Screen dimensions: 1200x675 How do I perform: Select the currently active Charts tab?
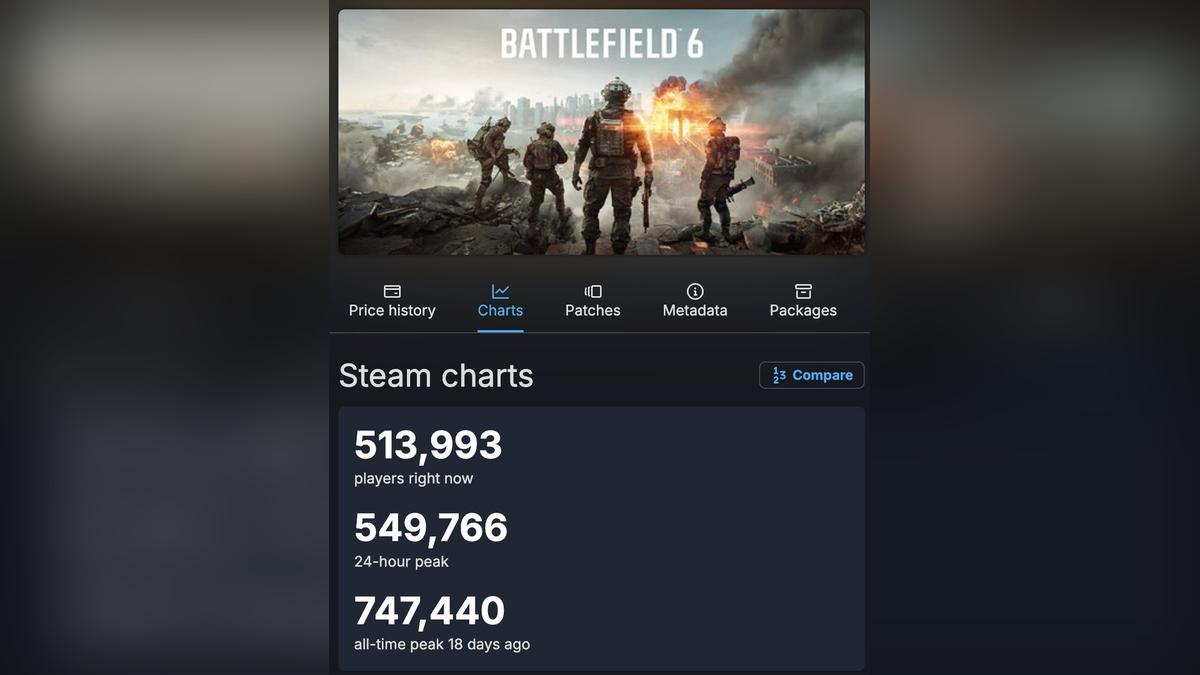[x=500, y=300]
